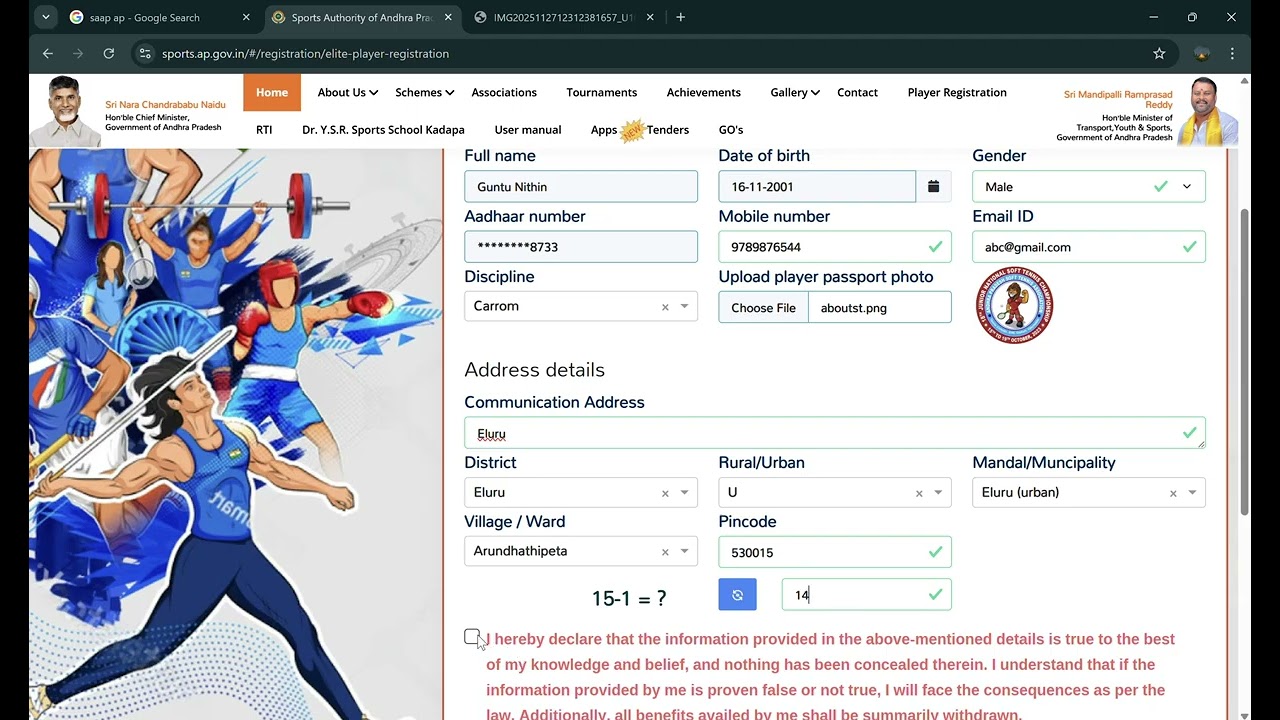Screen dimensions: 1280x720
Task: Open the date of birth calendar icon
Action: click(933, 186)
